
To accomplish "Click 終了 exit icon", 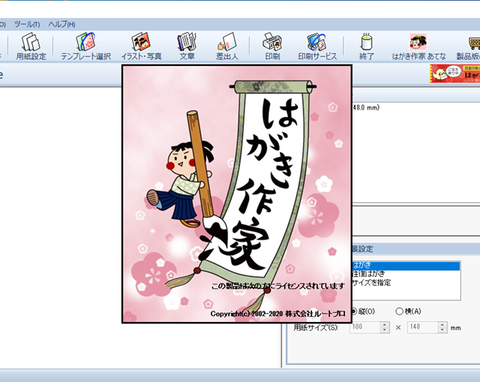I will pyautogui.click(x=366, y=46).
